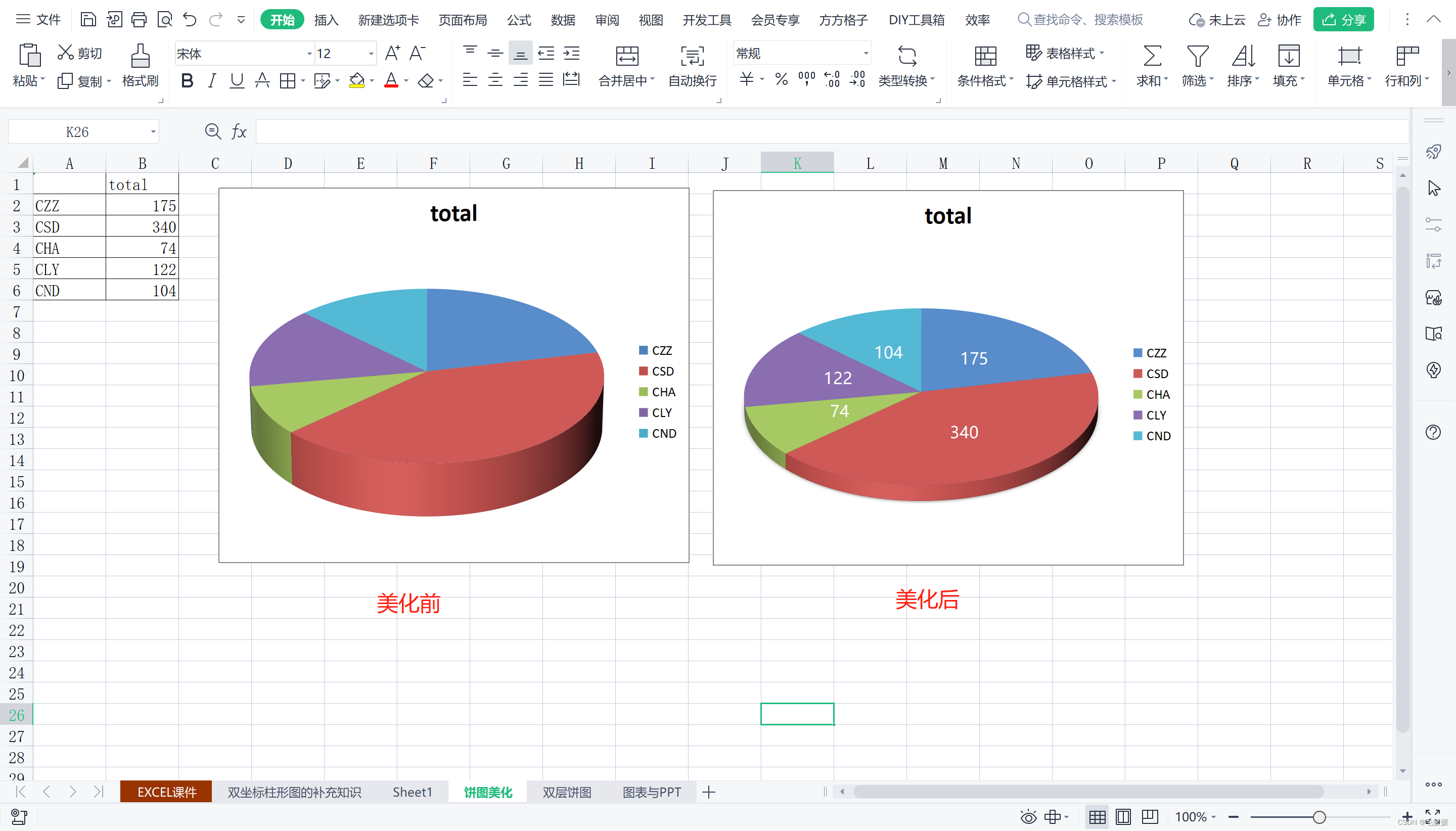Toggle bold formatting
The height and width of the screenshot is (831, 1456).
pos(187,81)
